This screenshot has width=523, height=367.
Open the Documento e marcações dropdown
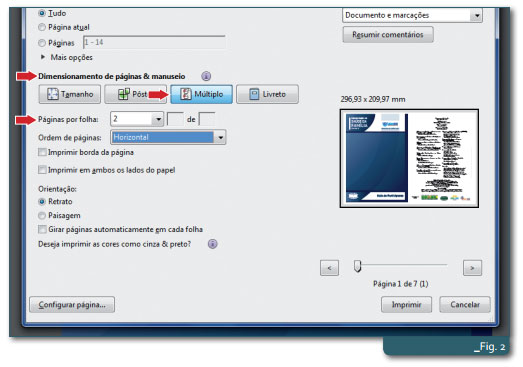[412, 15]
